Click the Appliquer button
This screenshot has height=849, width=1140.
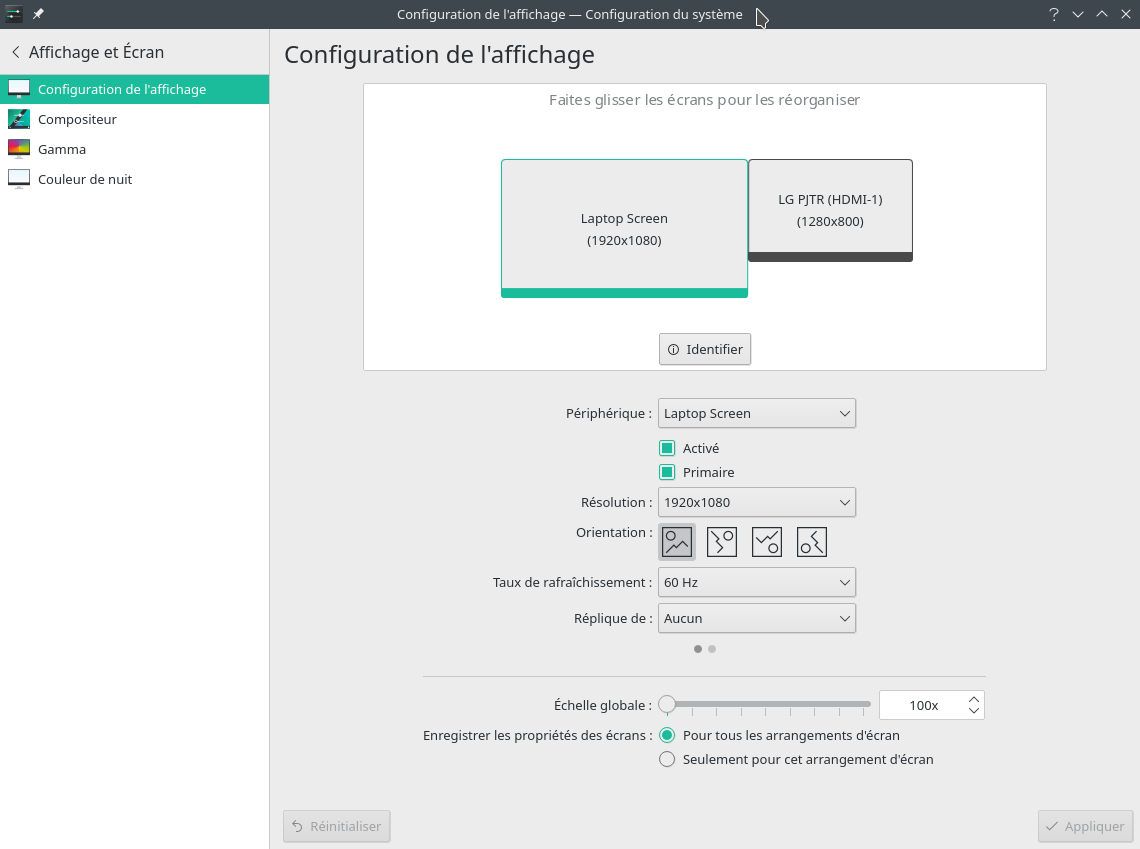[x=1085, y=826]
